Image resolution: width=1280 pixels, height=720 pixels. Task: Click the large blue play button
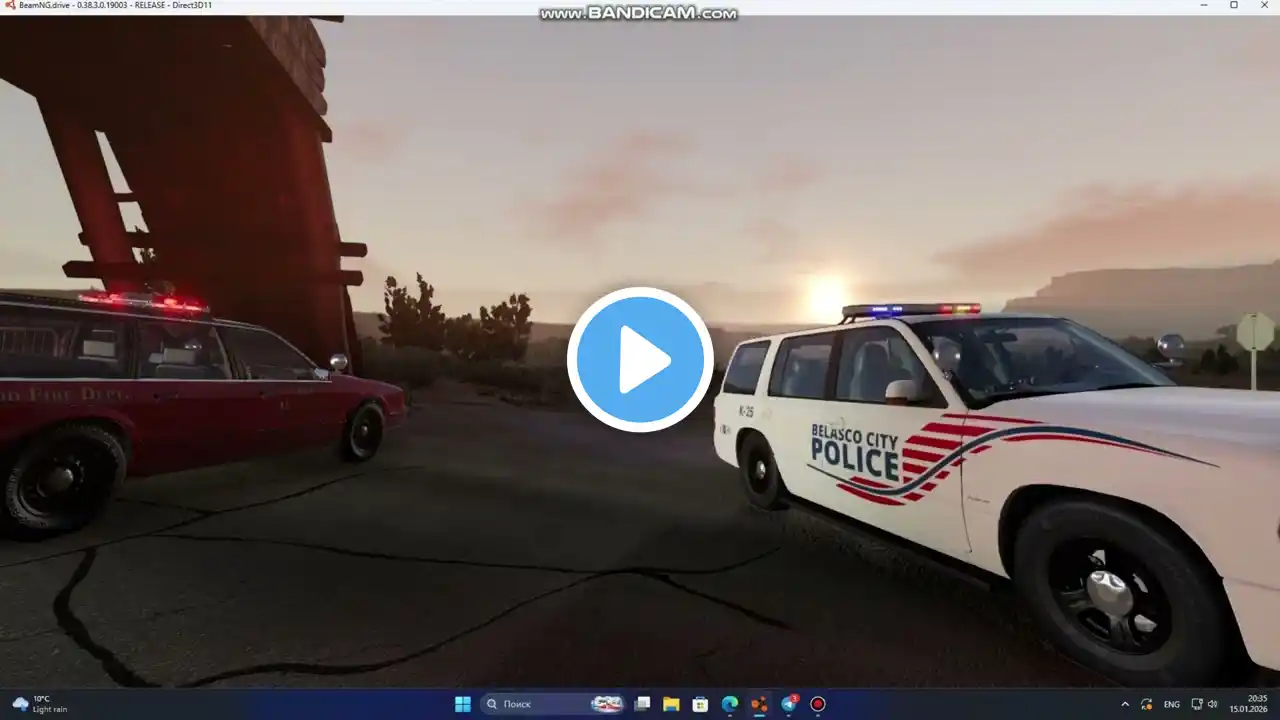640,360
